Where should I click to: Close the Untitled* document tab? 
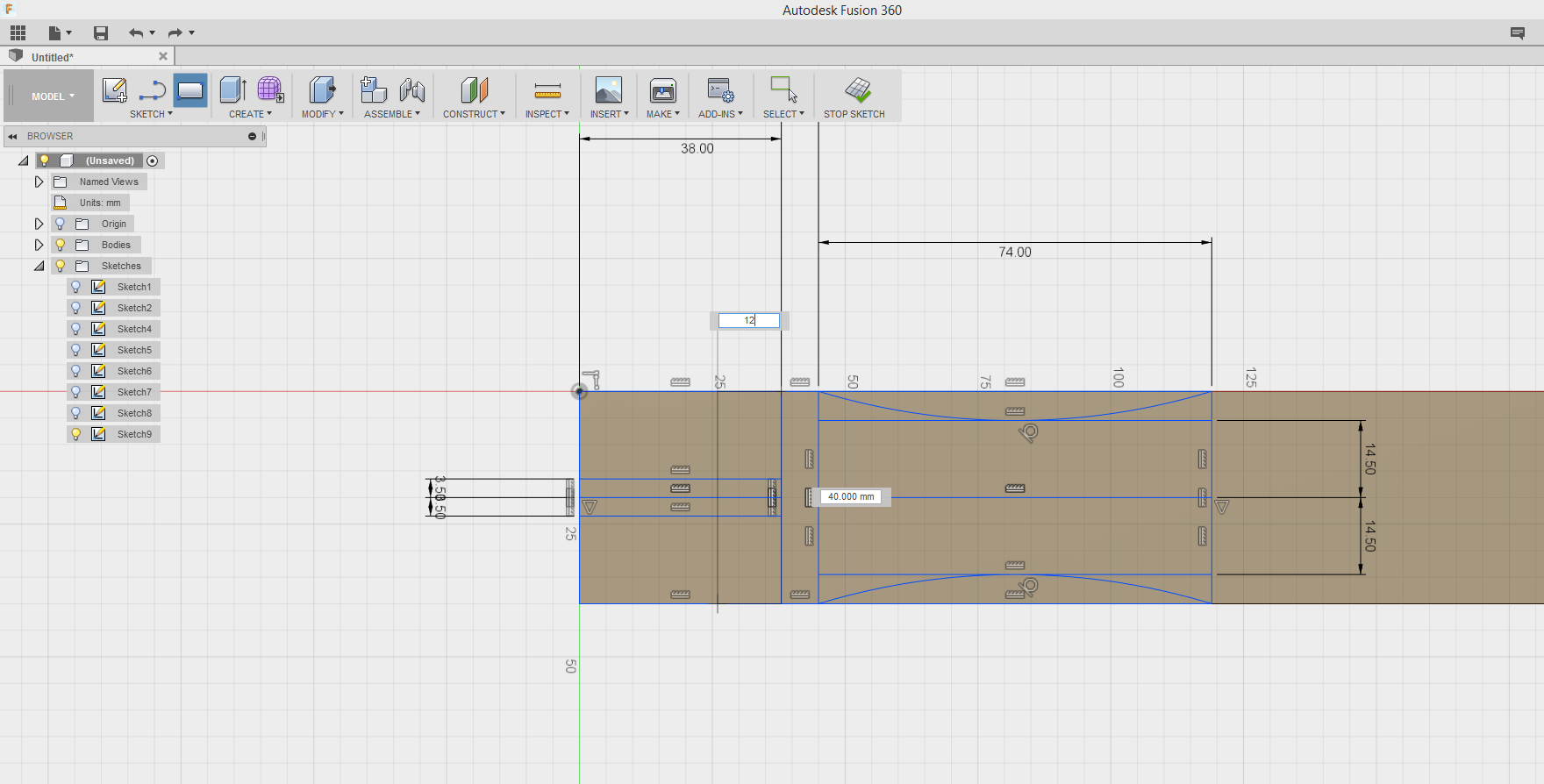(163, 56)
